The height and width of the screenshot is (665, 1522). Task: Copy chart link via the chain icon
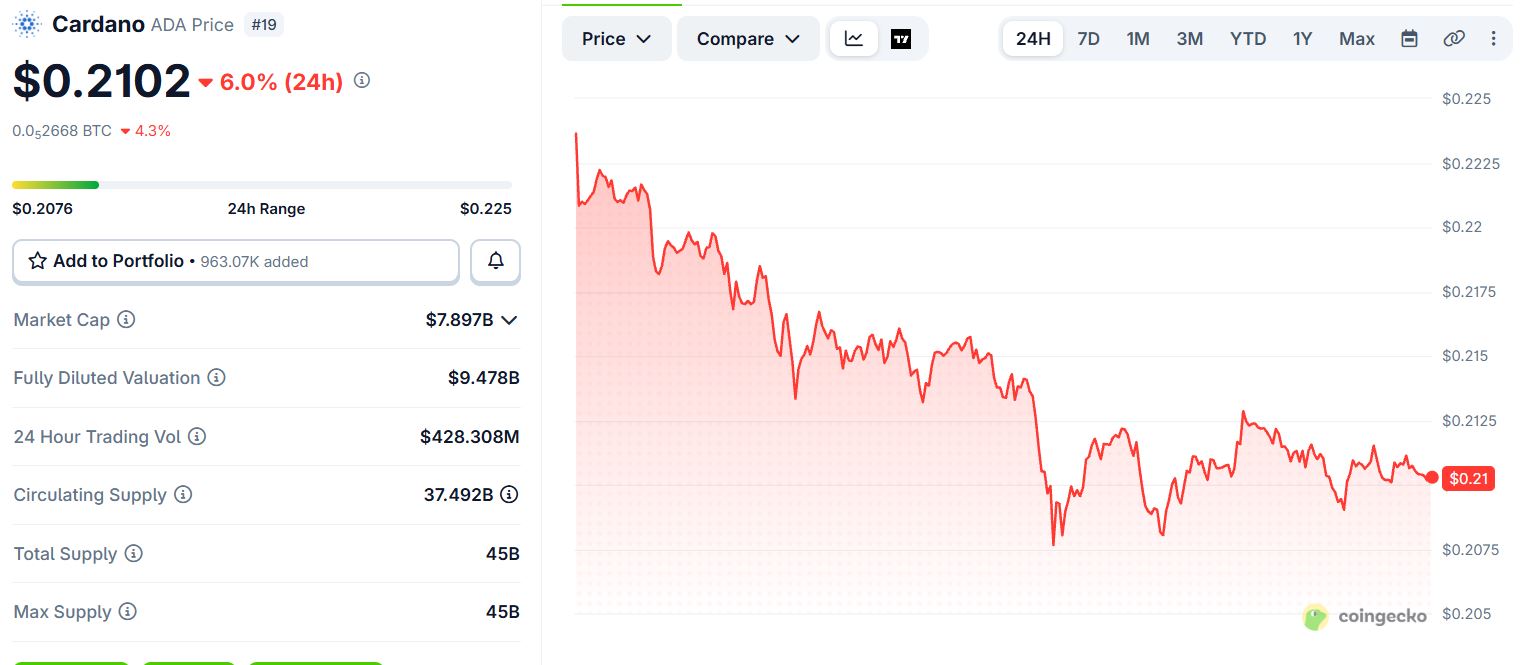pyautogui.click(x=1454, y=39)
